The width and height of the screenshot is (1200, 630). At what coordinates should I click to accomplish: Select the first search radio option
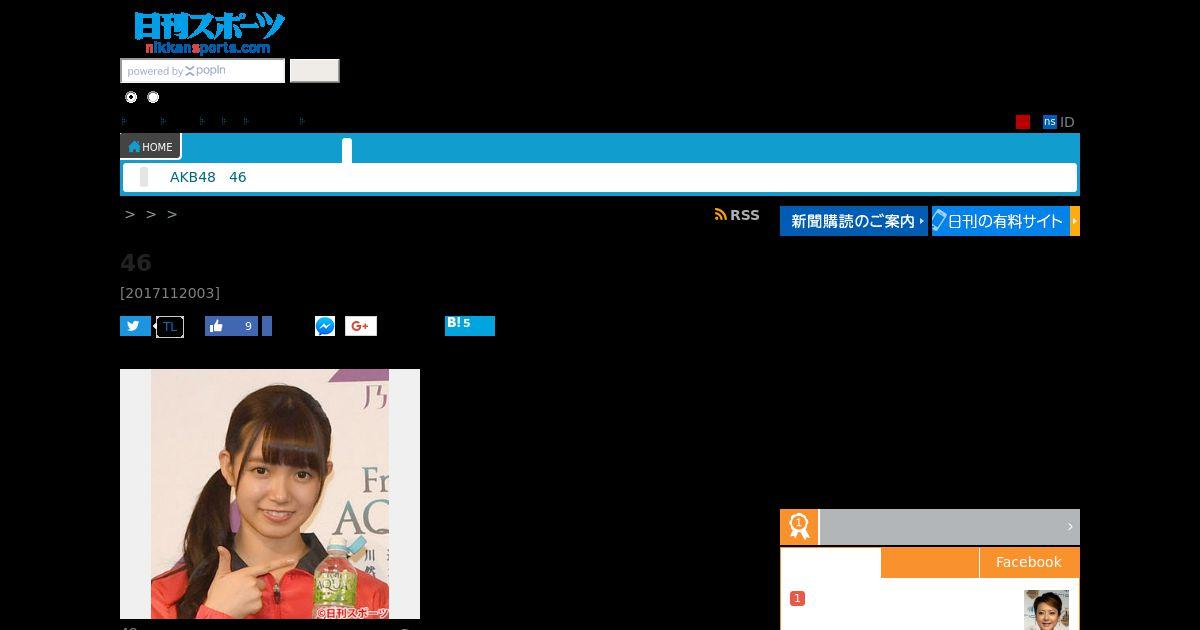(131, 97)
